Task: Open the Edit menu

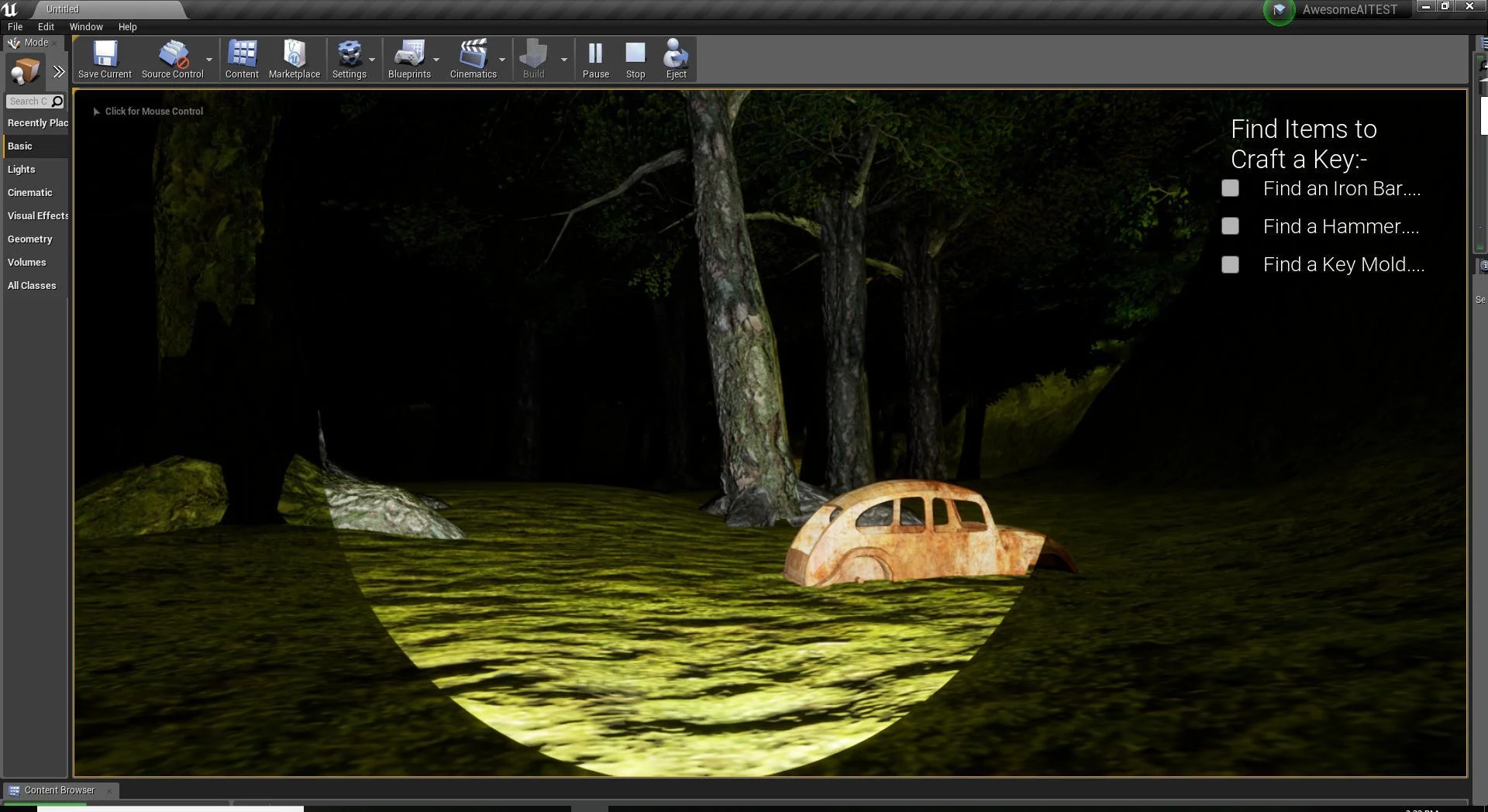Action: (x=46, y=26)
